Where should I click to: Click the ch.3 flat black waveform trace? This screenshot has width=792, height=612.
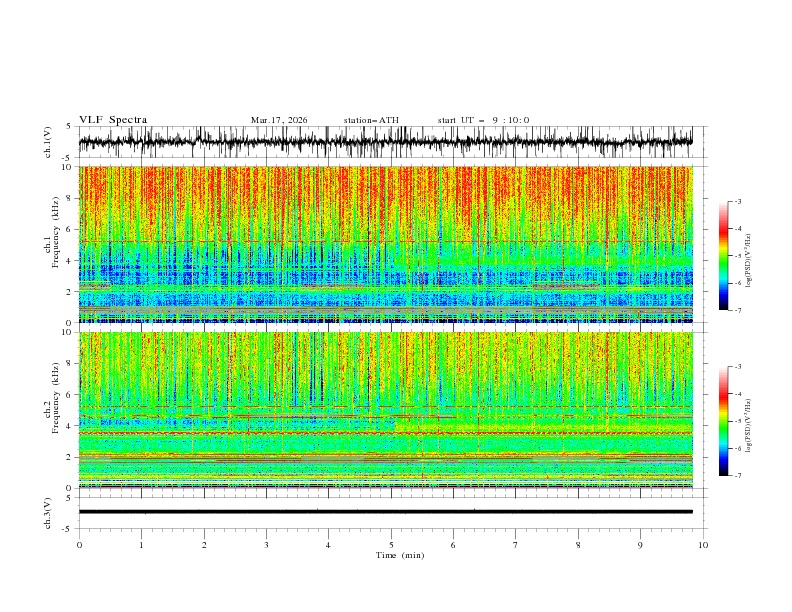coord(385,512)
